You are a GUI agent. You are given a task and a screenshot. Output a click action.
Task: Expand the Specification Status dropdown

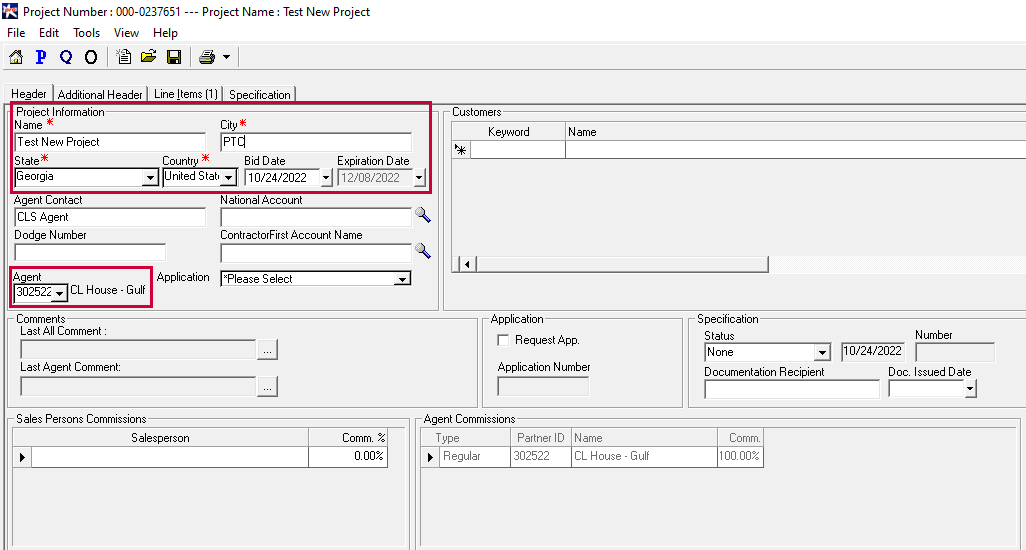822,353
